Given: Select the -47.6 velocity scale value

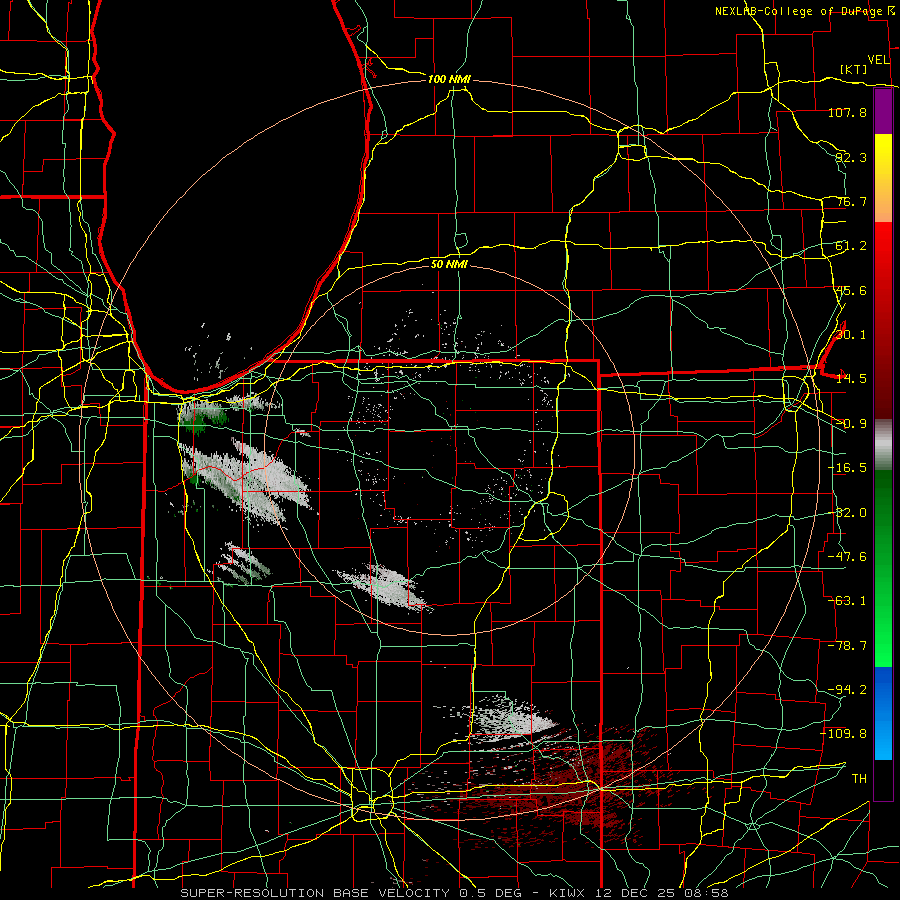Looking at the screenshot, I should (847, 557).
